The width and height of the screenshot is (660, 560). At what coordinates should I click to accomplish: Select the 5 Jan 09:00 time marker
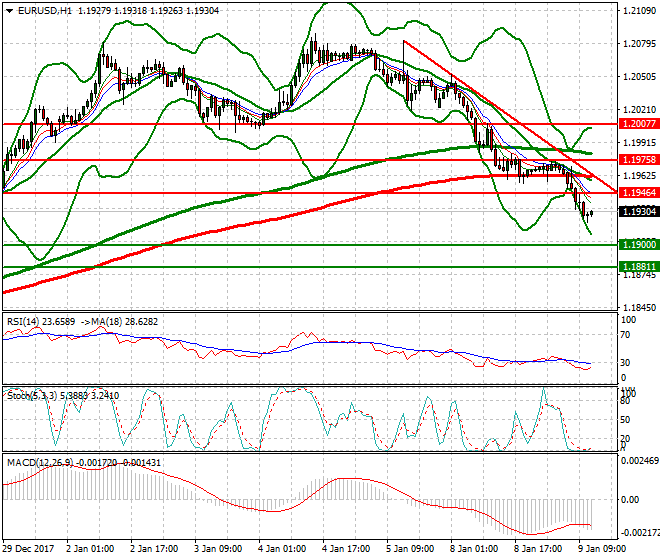coord(409,550)
